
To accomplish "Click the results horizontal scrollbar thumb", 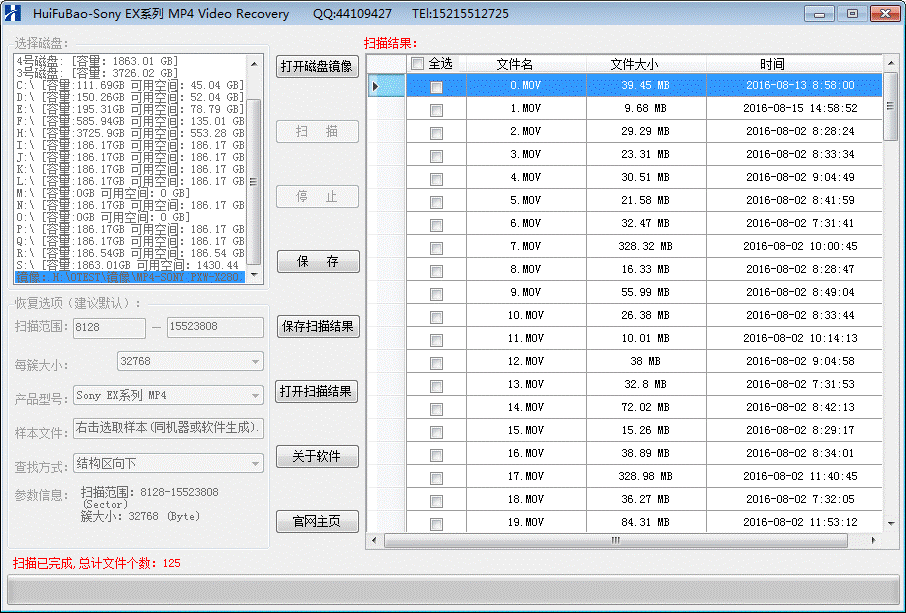I will click(616, 540).
